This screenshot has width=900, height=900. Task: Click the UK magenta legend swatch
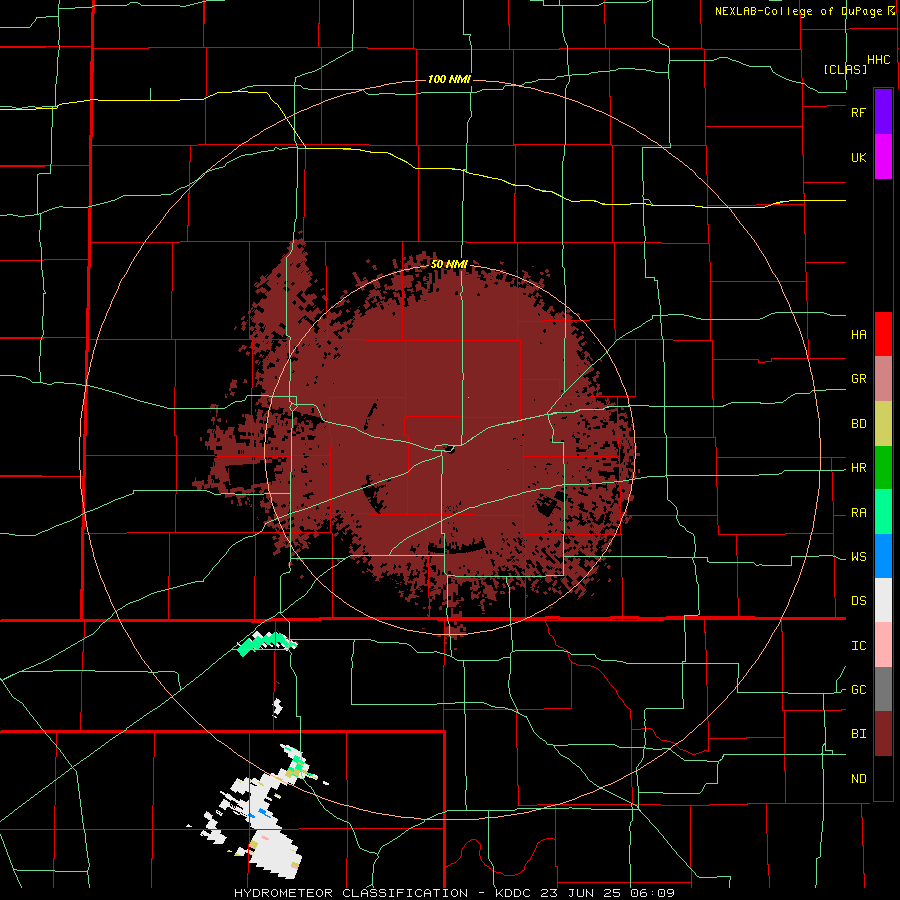pos(883,157)
